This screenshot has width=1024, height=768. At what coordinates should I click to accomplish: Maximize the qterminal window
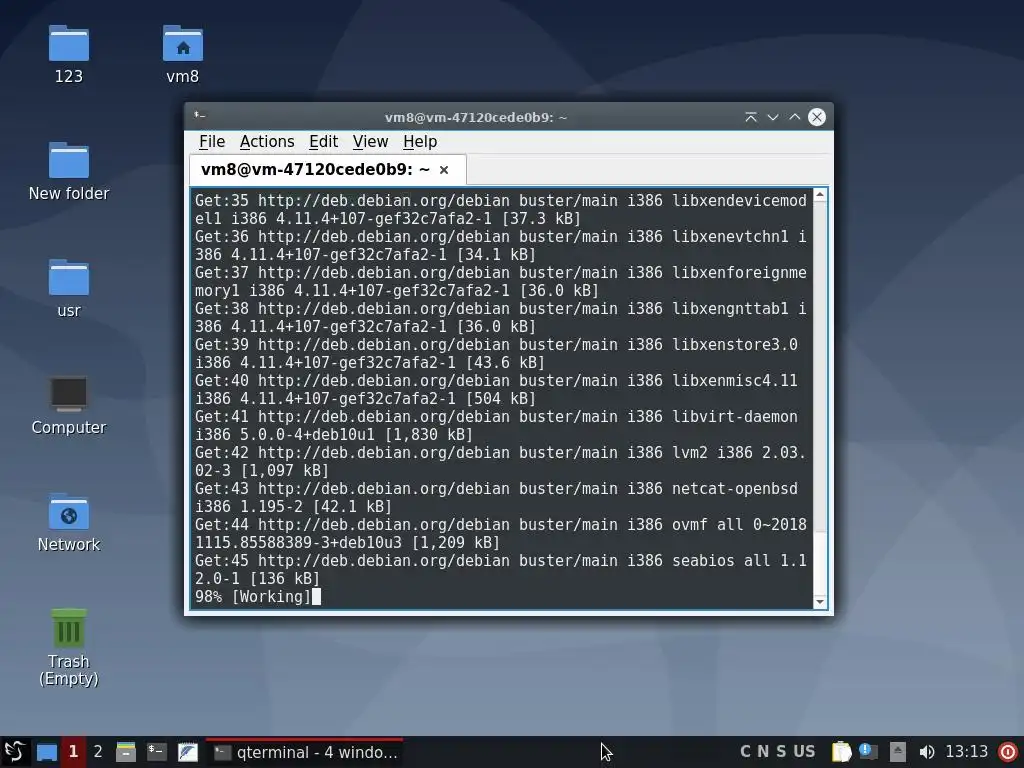click(x=795, y=117)
